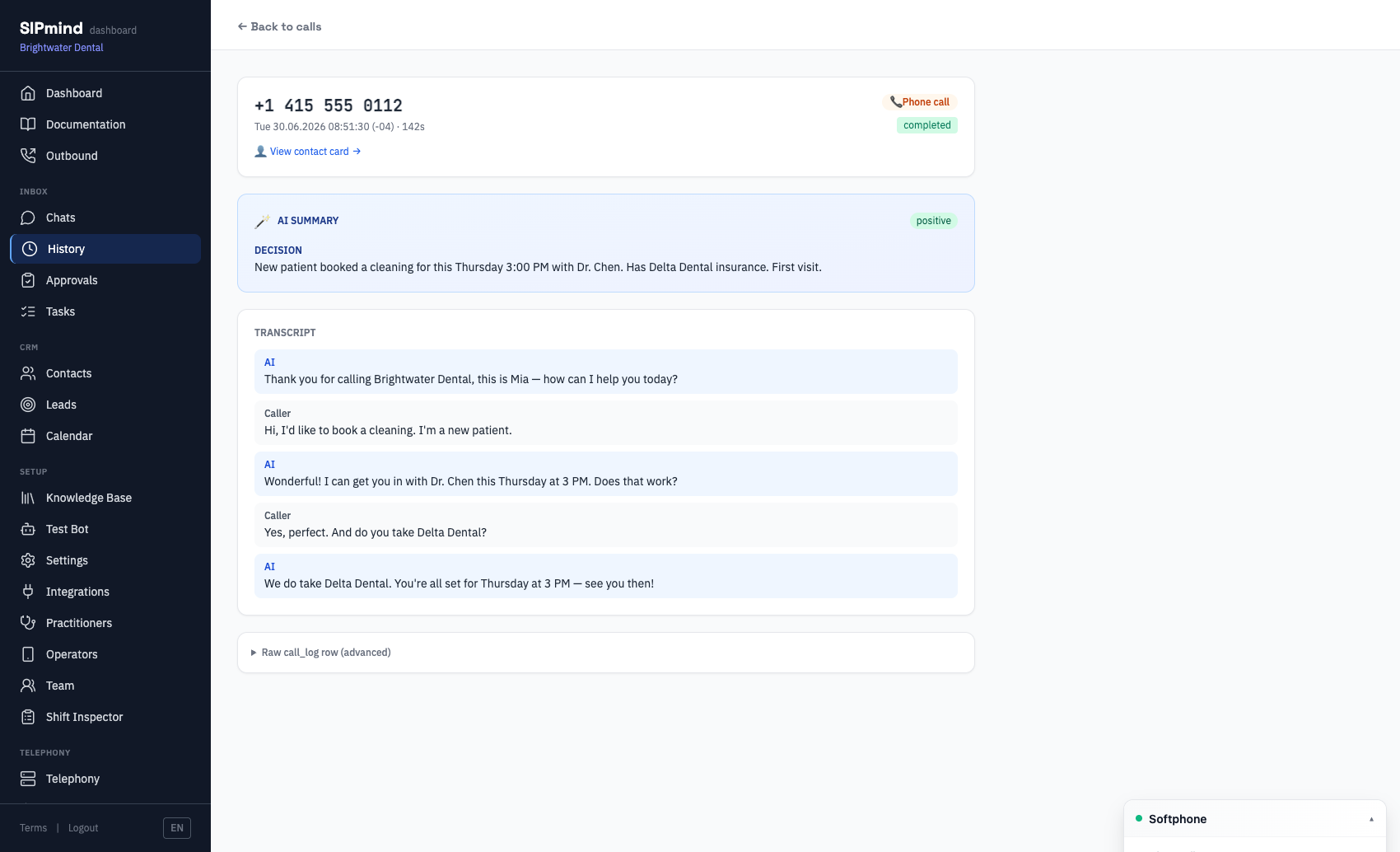This screenshot has width=1400, height=852.
Task: Click the green Softphone status dot
Action: (x=1139, y=819)
